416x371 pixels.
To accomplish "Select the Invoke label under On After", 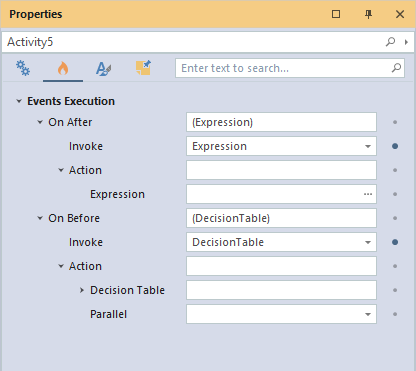I will [86, 146].
